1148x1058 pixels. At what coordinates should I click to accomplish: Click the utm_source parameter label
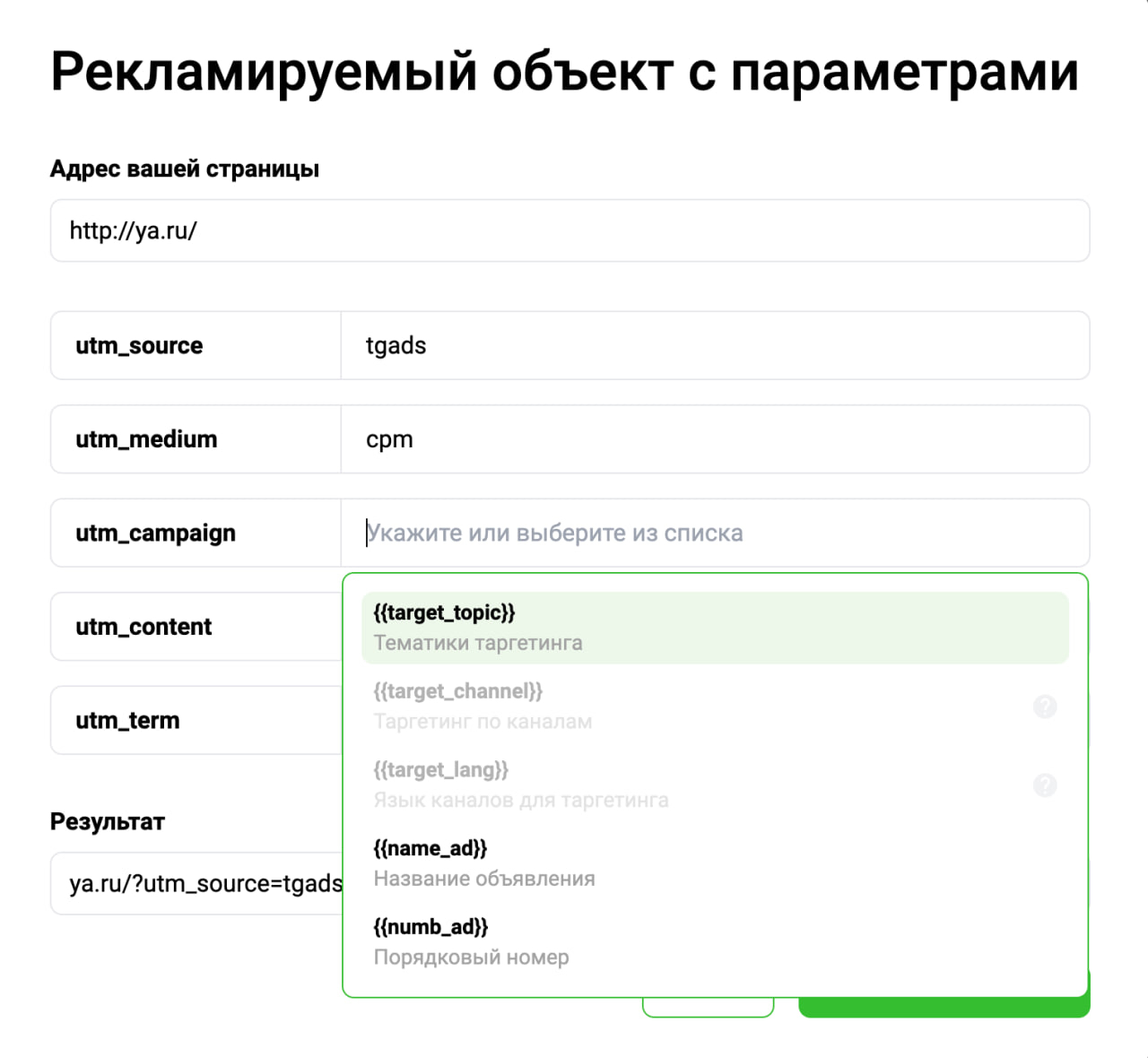pyautogui.click(x=139, y=345)
